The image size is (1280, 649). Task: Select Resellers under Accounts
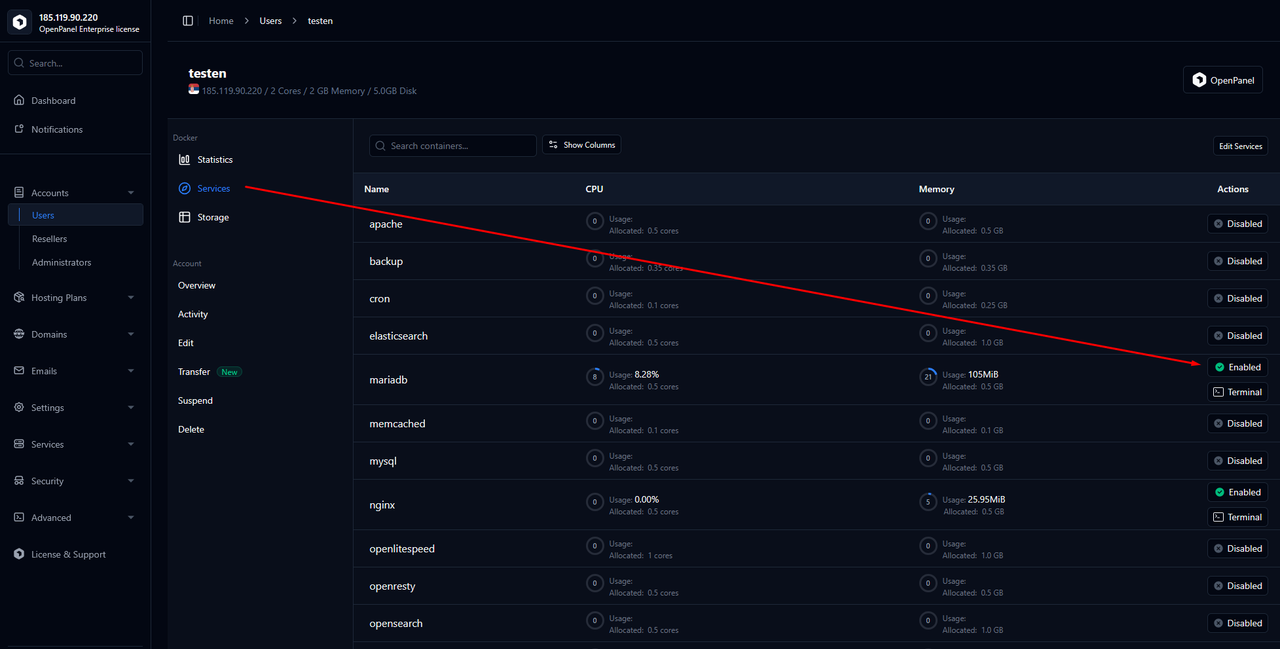coord(50,239)
